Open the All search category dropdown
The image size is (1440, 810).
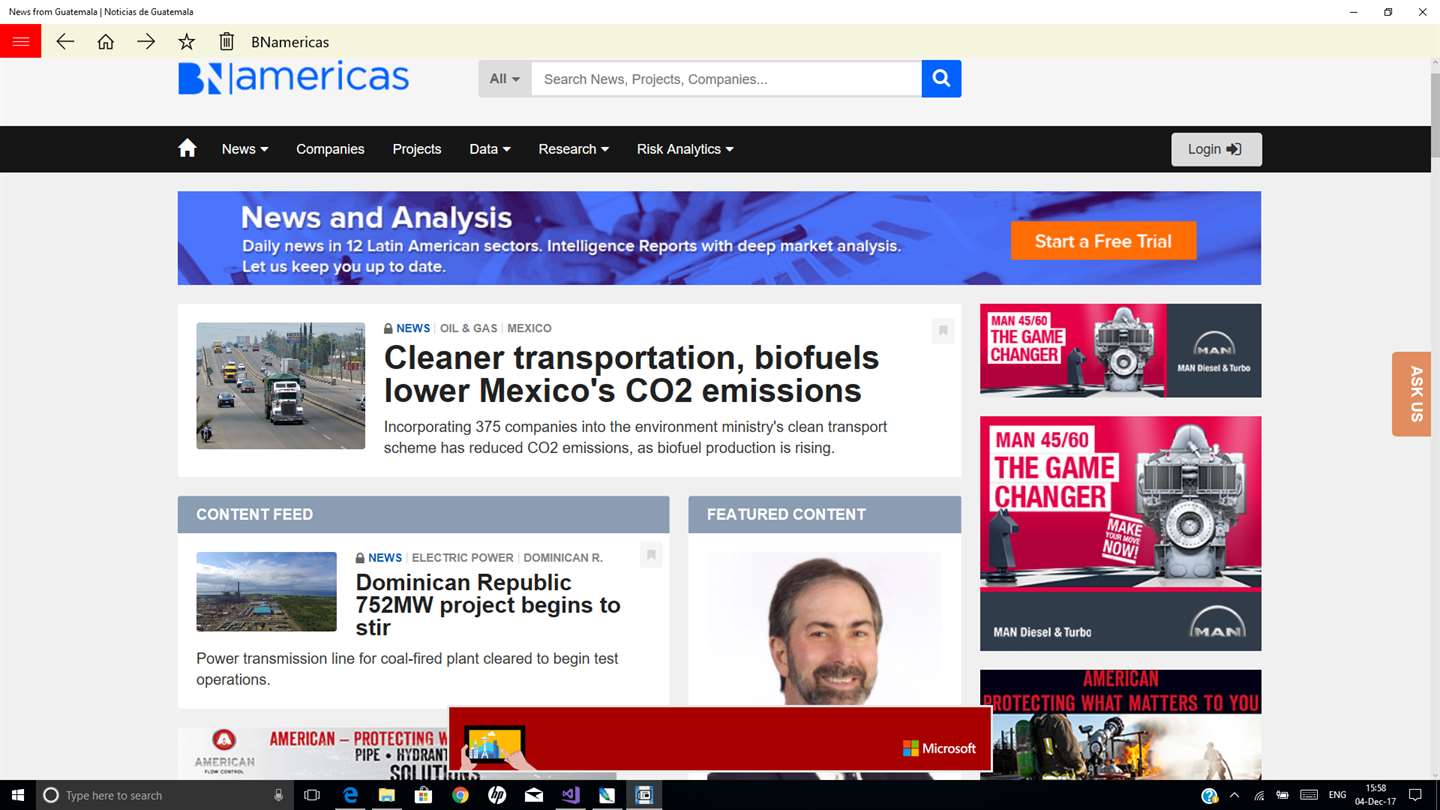pyautogui.click(x=505, y=79)
